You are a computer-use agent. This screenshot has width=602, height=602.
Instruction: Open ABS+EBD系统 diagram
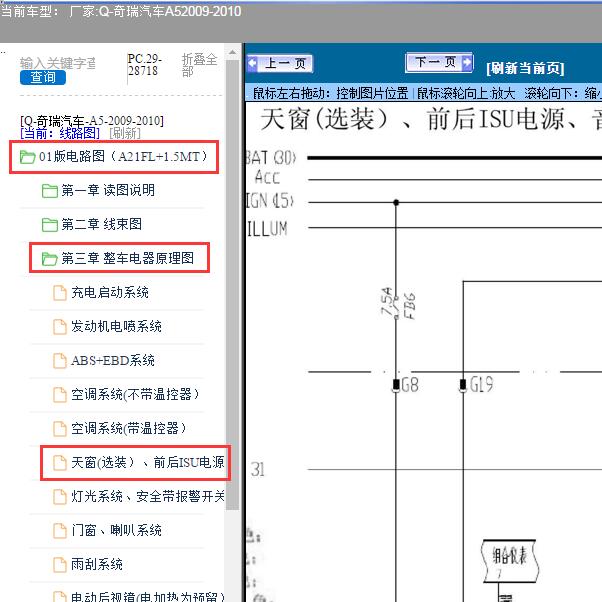(113, 361)
